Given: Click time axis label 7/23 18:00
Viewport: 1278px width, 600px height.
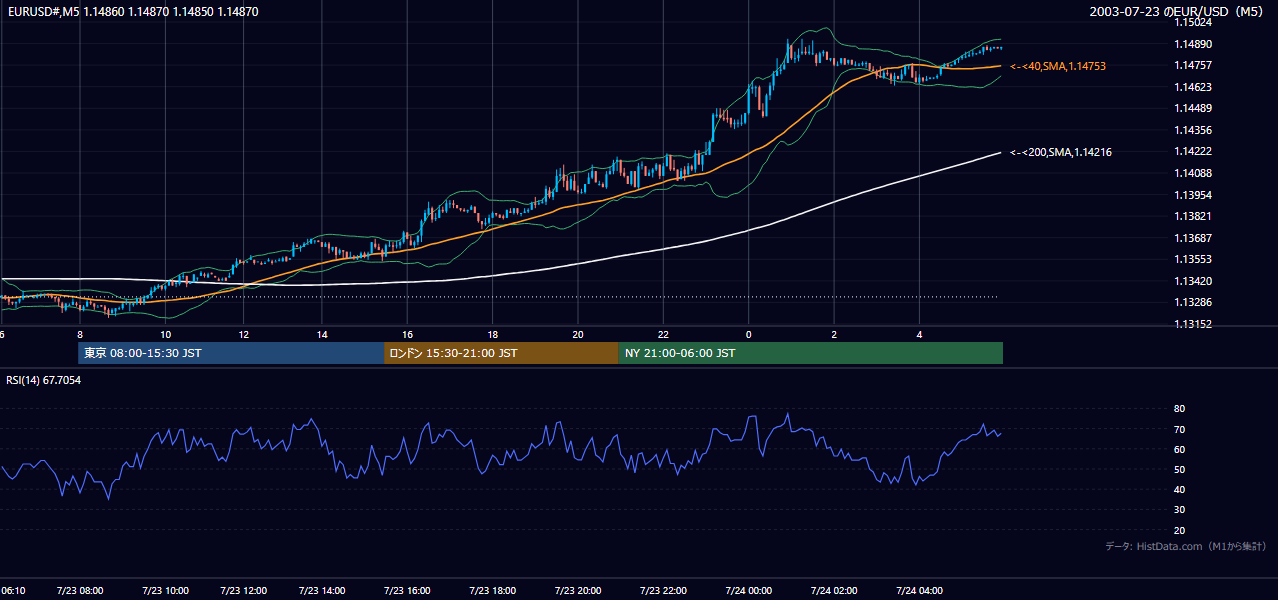Looking at the screenshot, I should point(491,591).
